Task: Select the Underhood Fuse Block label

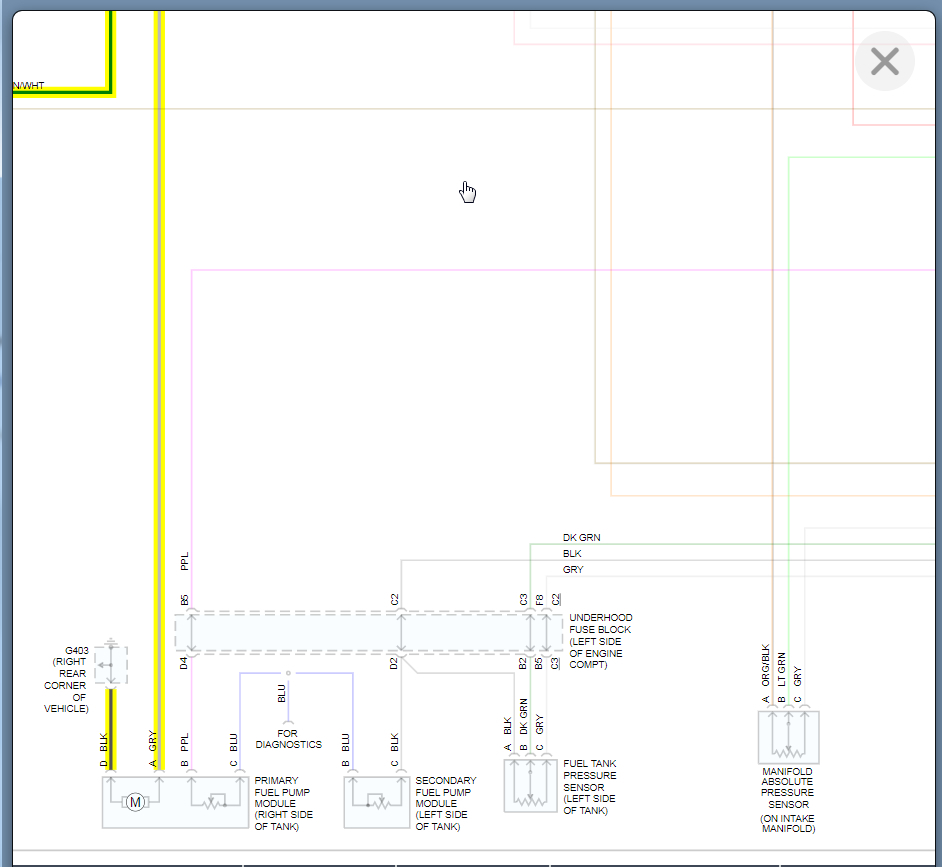Action: [600, 640]
